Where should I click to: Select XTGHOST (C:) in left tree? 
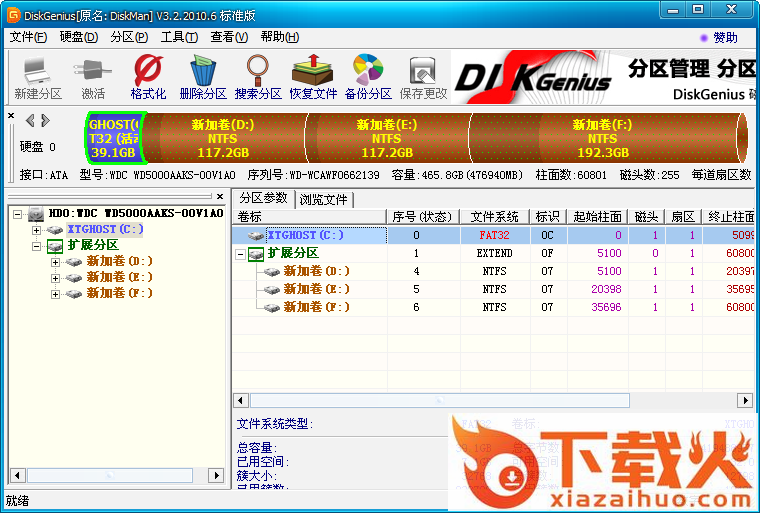pyautogui.click(x=105, y=229)
